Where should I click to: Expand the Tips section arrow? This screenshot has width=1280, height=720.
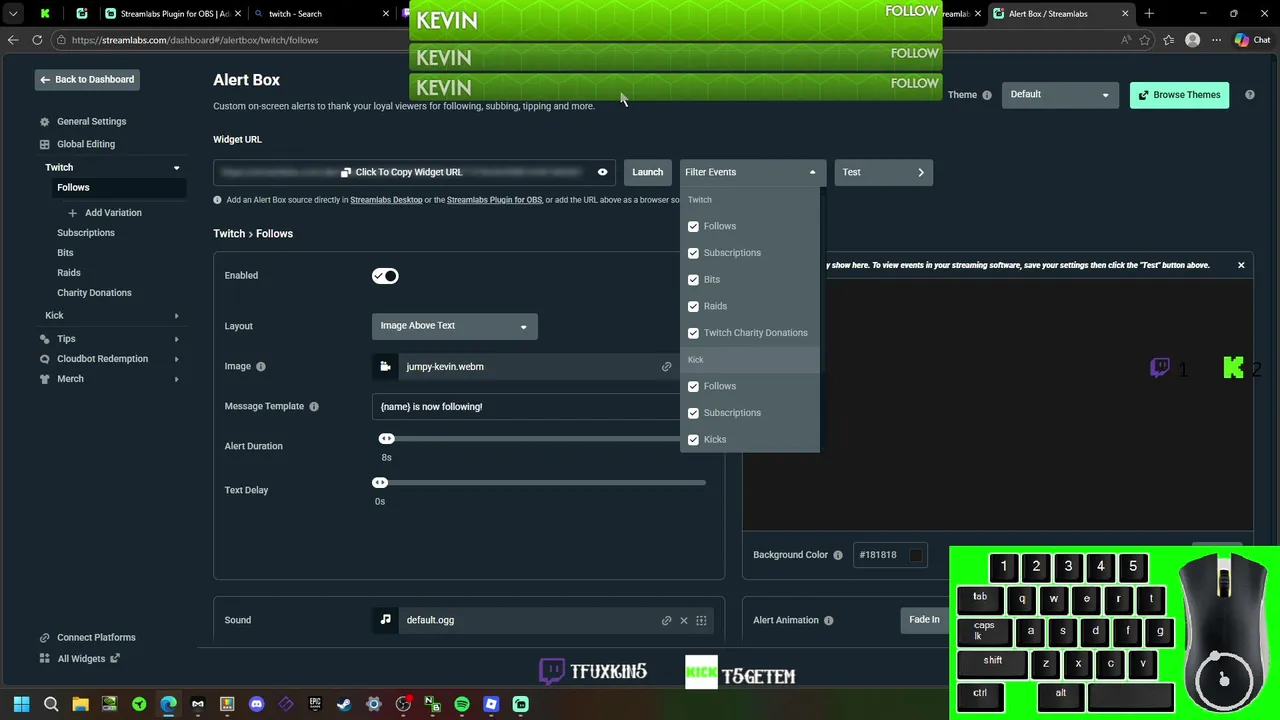pyautogui.click(x=176, y=339)
